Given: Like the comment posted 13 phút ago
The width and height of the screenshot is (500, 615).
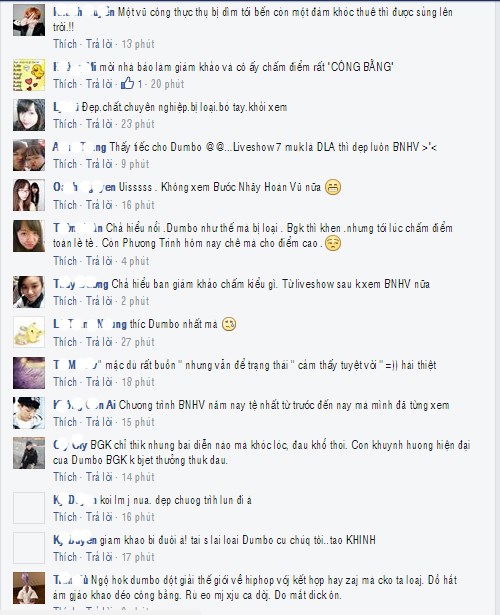Looking at the screenshot, I should tap(65, 44).
